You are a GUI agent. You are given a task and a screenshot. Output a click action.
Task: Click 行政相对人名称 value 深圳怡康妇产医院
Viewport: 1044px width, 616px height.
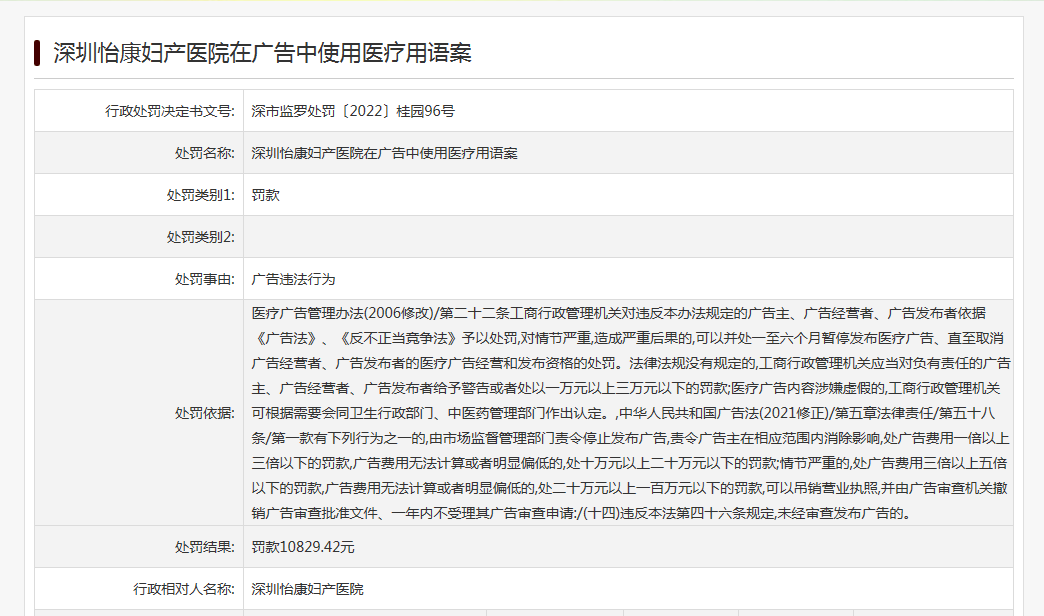point(307,589)
